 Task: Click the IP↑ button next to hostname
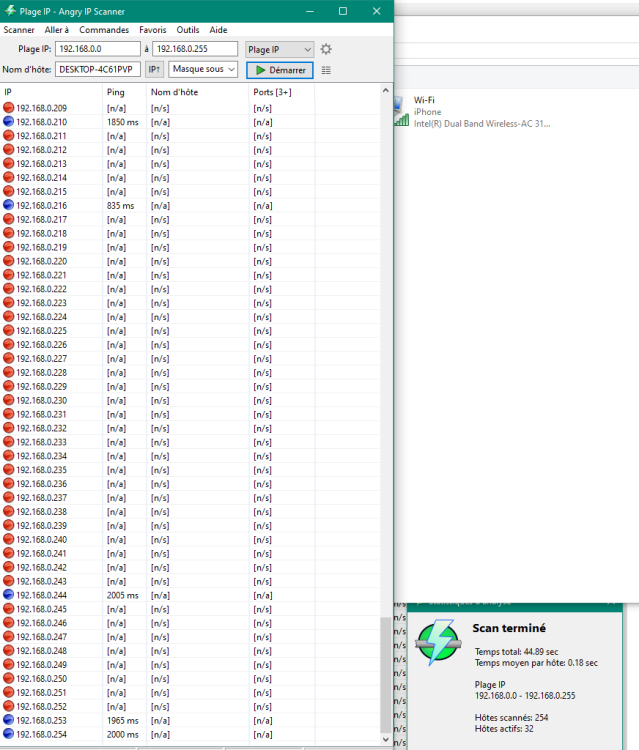pos(154,70)
